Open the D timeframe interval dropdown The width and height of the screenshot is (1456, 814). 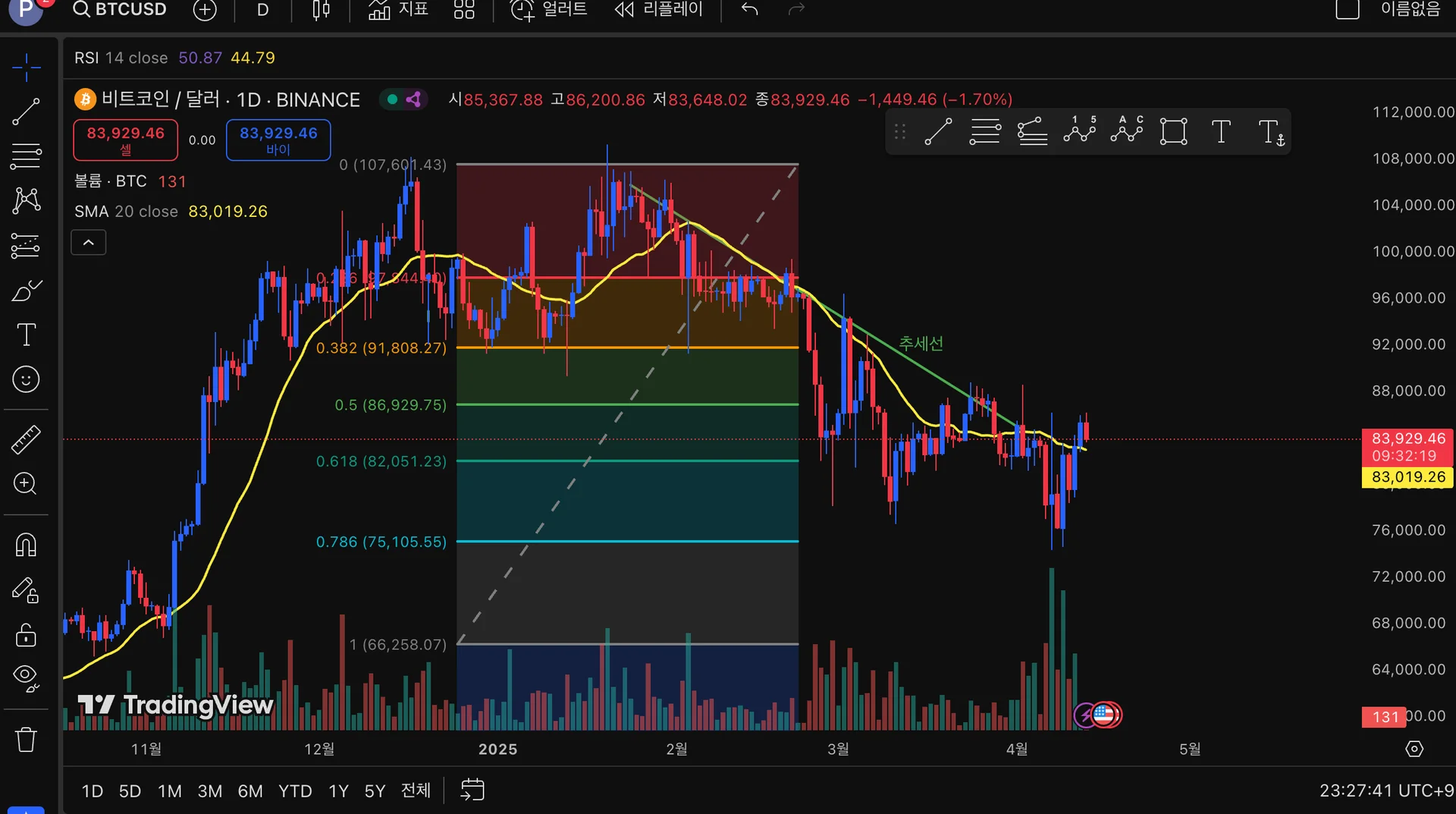(262, 10)
